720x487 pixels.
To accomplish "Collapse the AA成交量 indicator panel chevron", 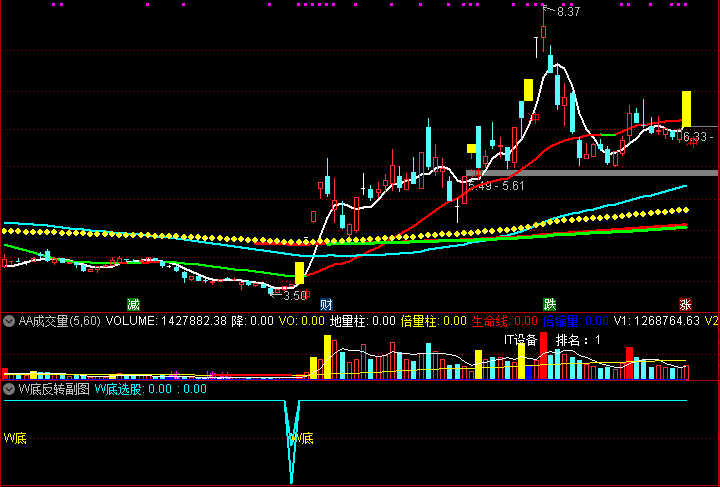I will tap(9, 321).
